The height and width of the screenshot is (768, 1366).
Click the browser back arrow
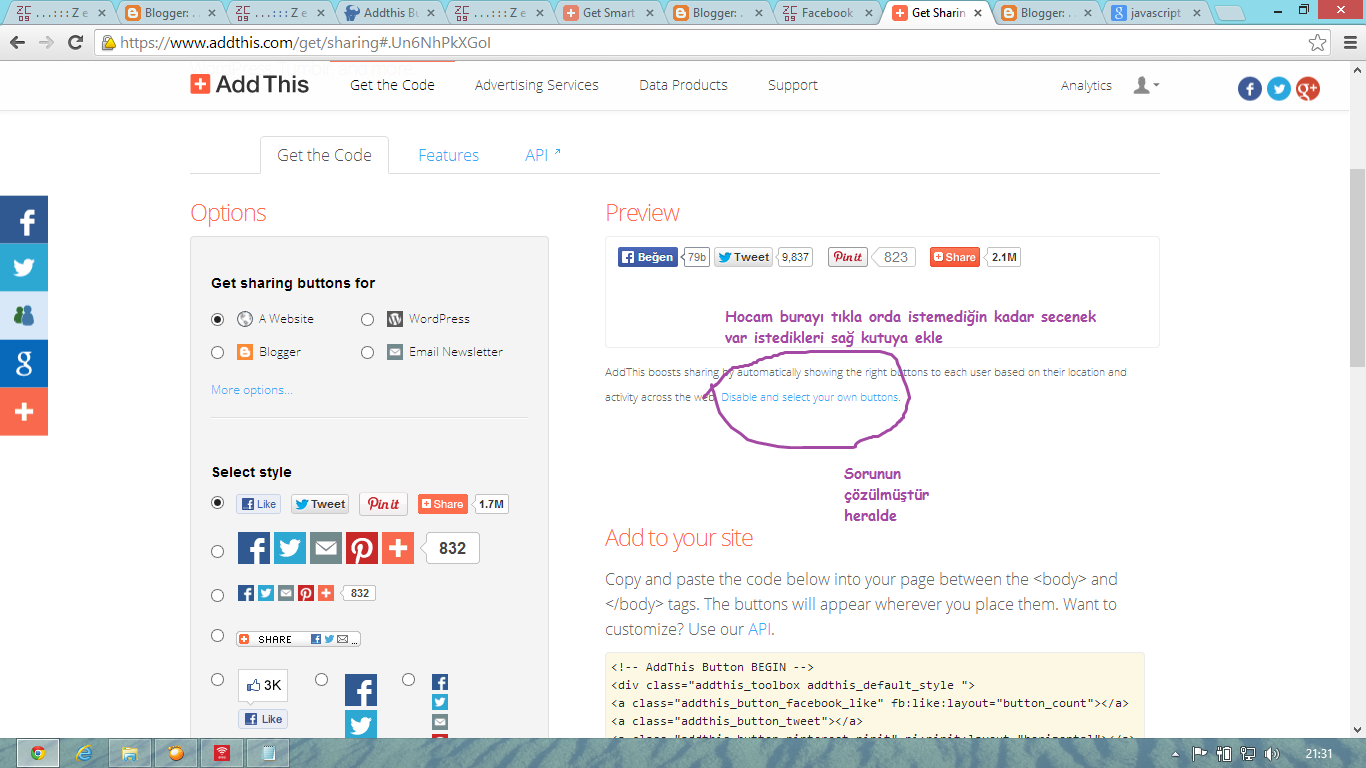(x=18, y=43)
